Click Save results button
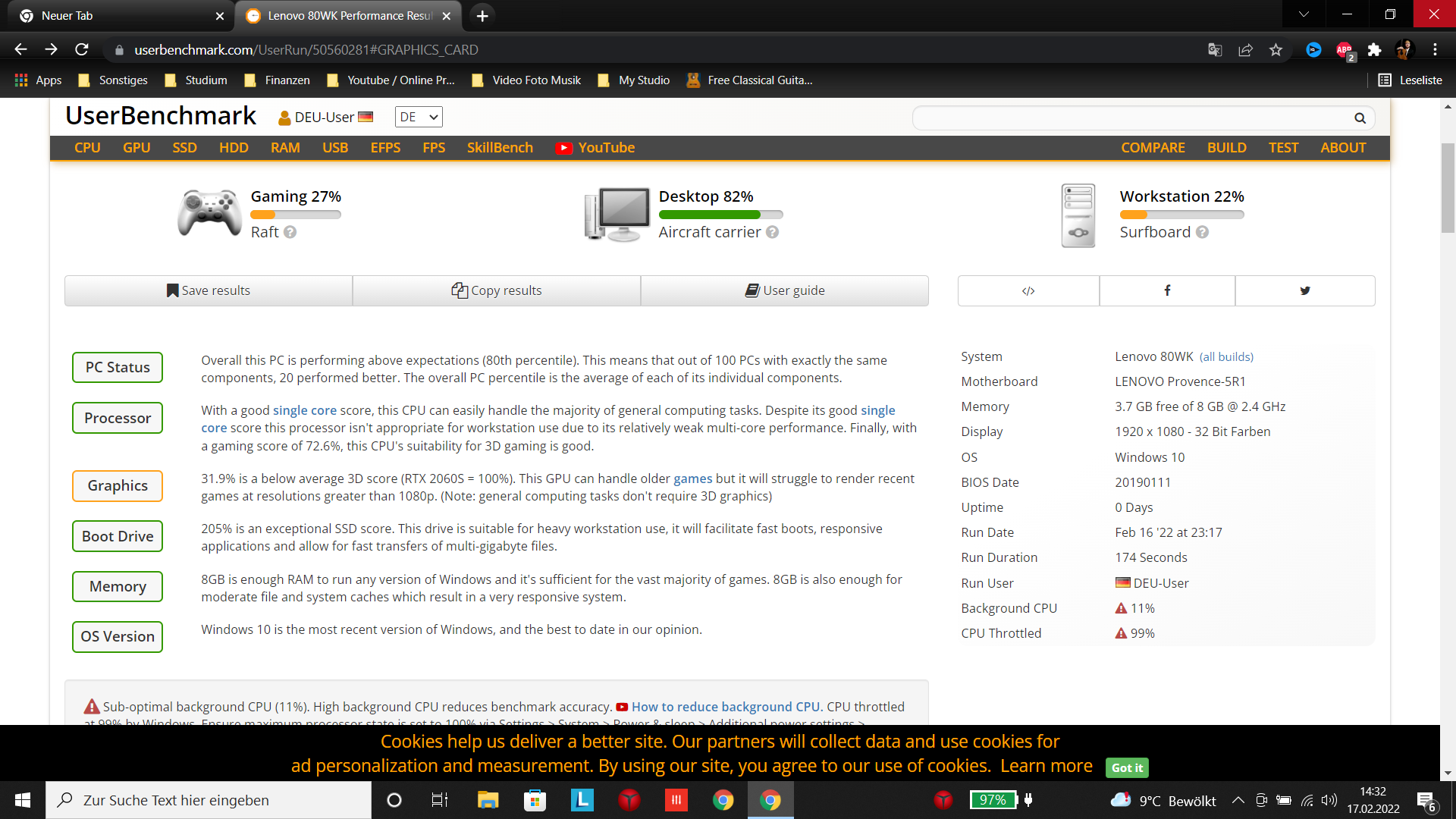This screenshot has height=819, width=1456. pos(209,290)
